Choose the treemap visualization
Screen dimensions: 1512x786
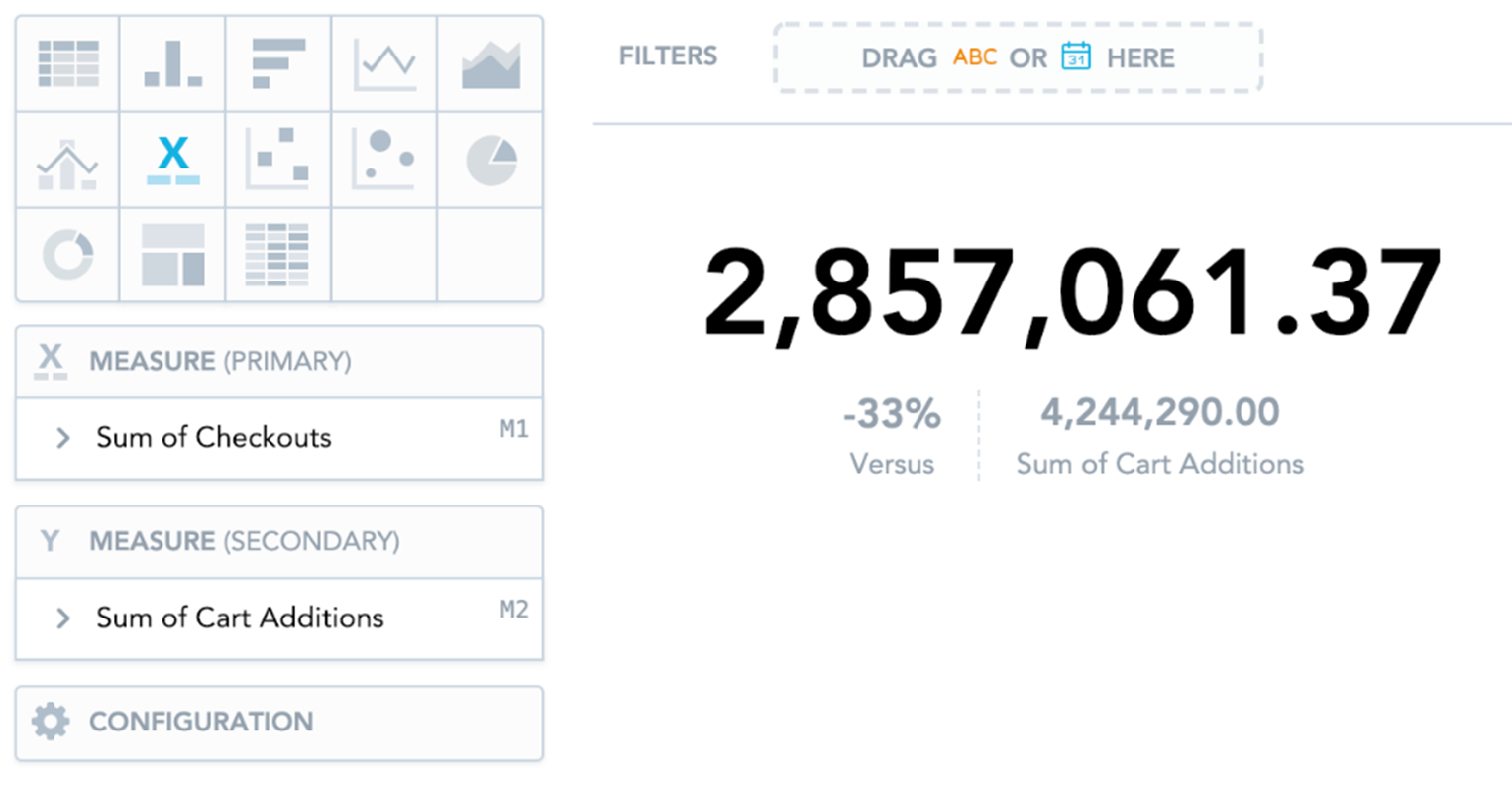[172, 255]
